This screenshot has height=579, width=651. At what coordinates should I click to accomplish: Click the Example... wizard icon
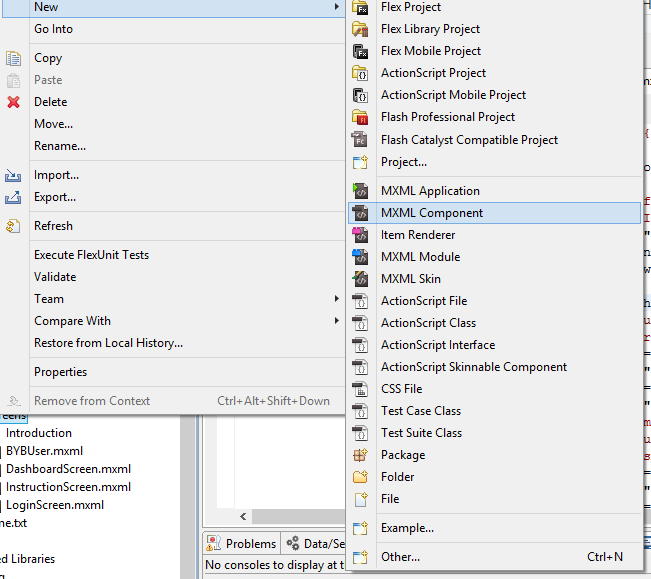pos(360,528)
